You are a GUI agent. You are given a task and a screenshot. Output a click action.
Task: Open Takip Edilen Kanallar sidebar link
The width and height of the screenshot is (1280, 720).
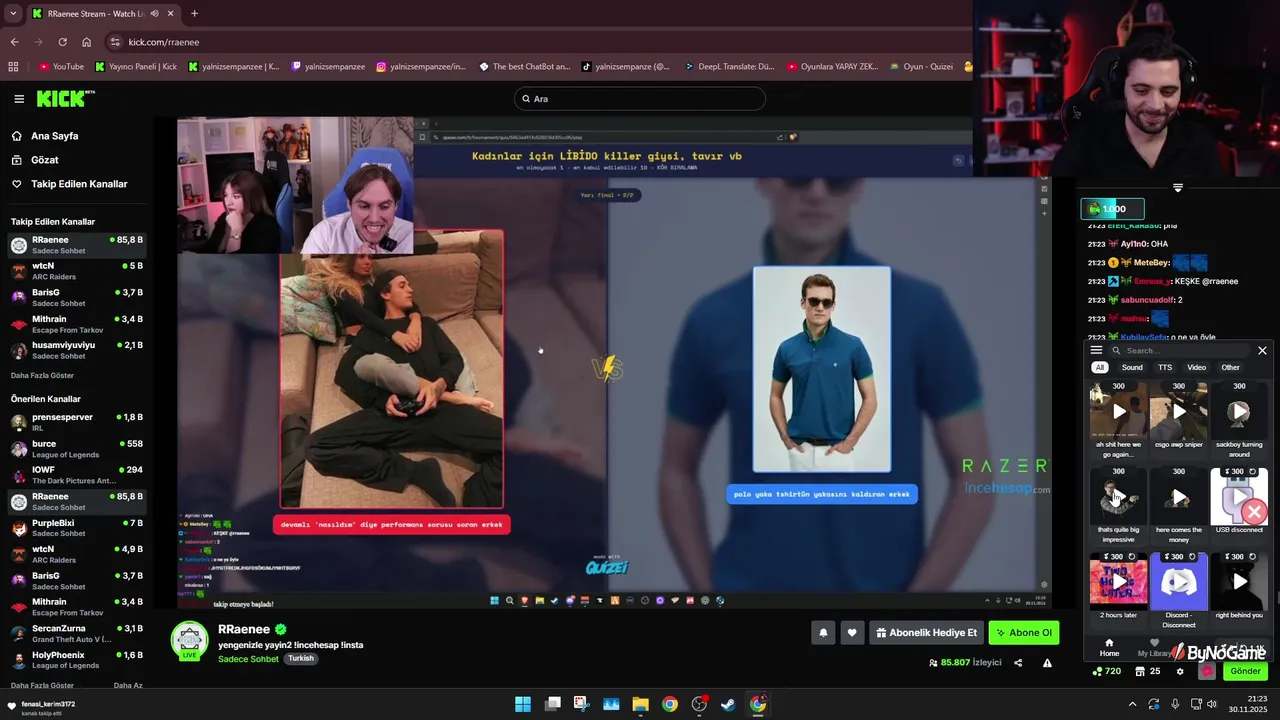78,184
